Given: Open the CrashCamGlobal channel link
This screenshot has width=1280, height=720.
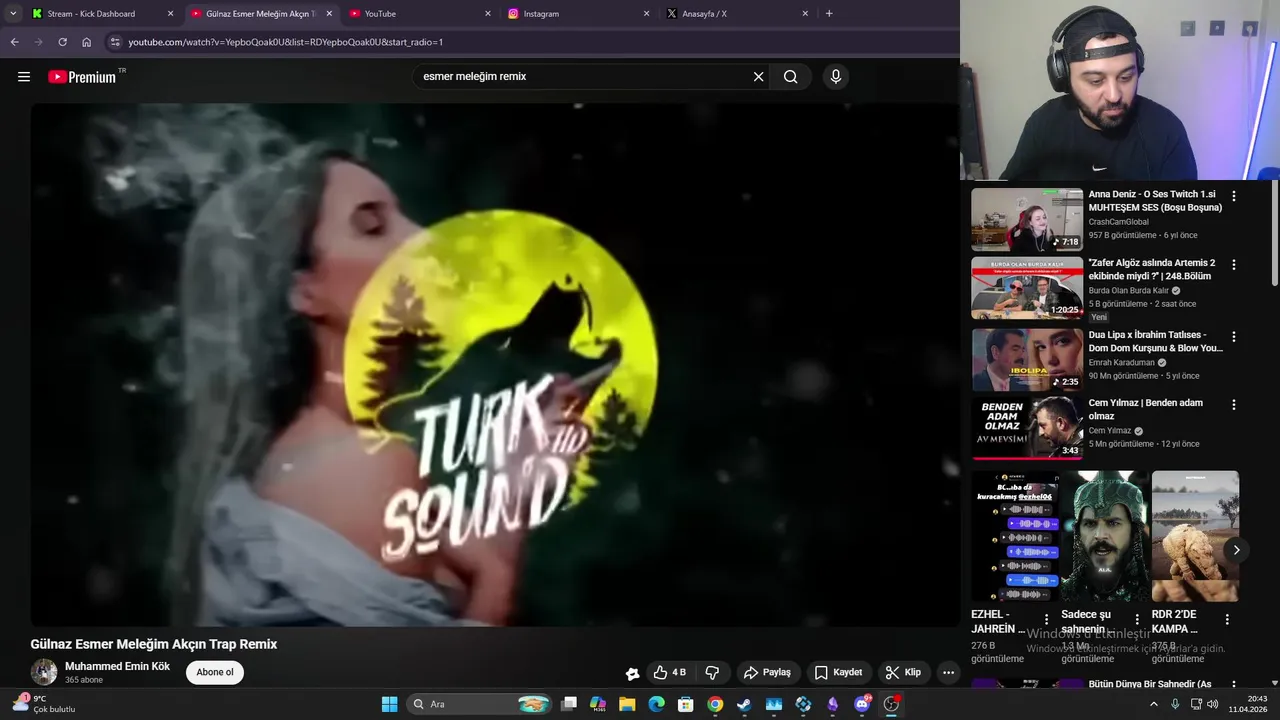Looking at the screenshot, I should point(1119,222).
